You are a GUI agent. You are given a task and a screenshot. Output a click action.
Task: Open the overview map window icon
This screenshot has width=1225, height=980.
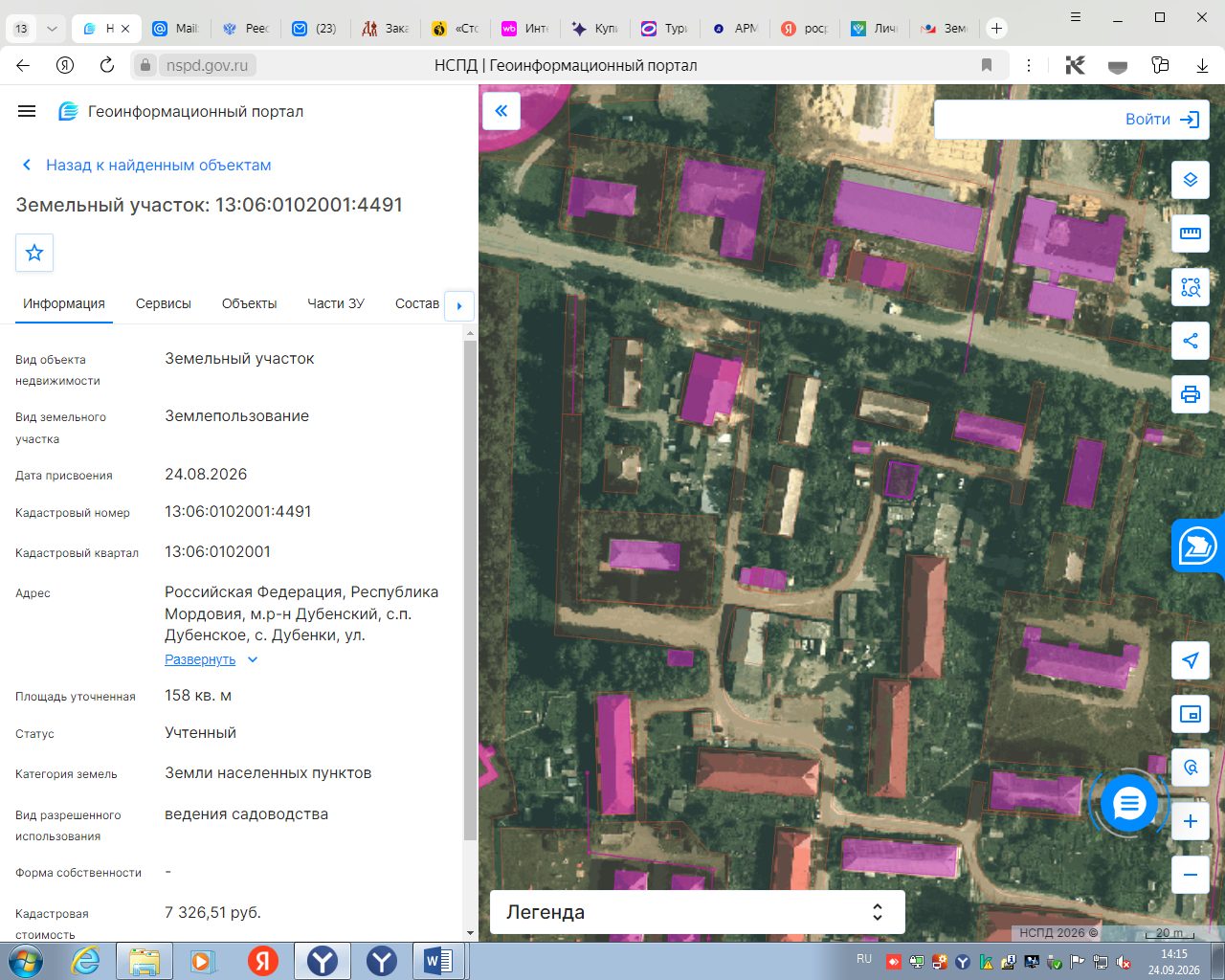tap(1191, 714)
